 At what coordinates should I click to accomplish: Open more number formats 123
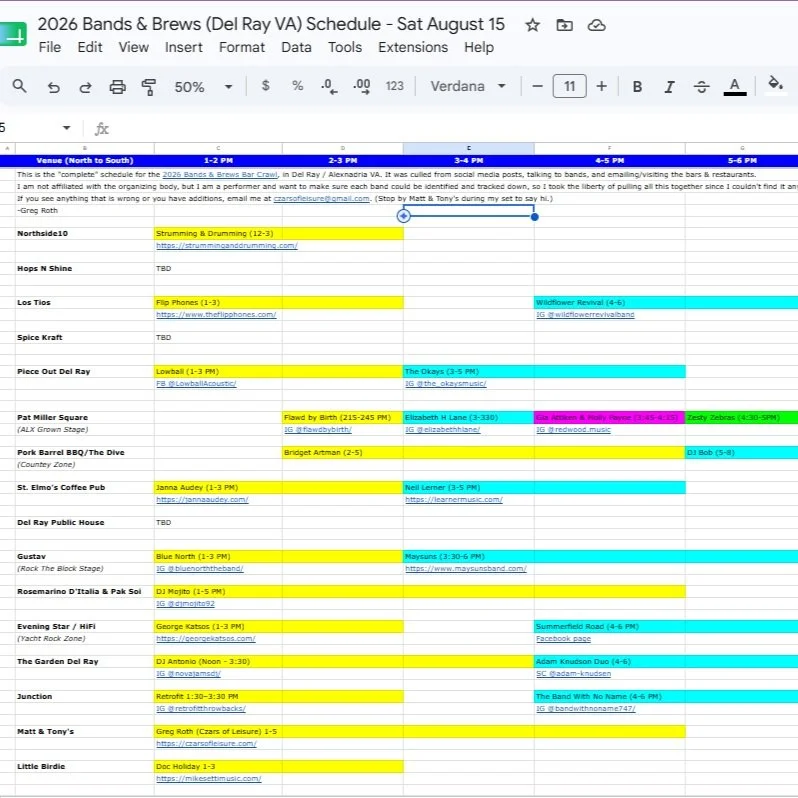394,86
